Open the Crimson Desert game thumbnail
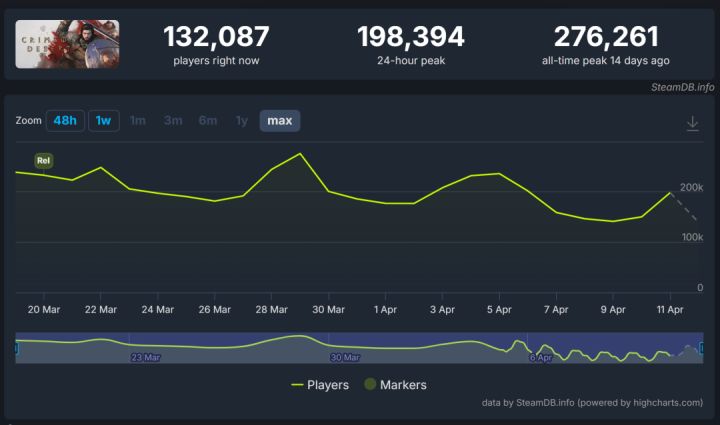Image resolution: width=720 pixels, height=425 pixels. 68,44
